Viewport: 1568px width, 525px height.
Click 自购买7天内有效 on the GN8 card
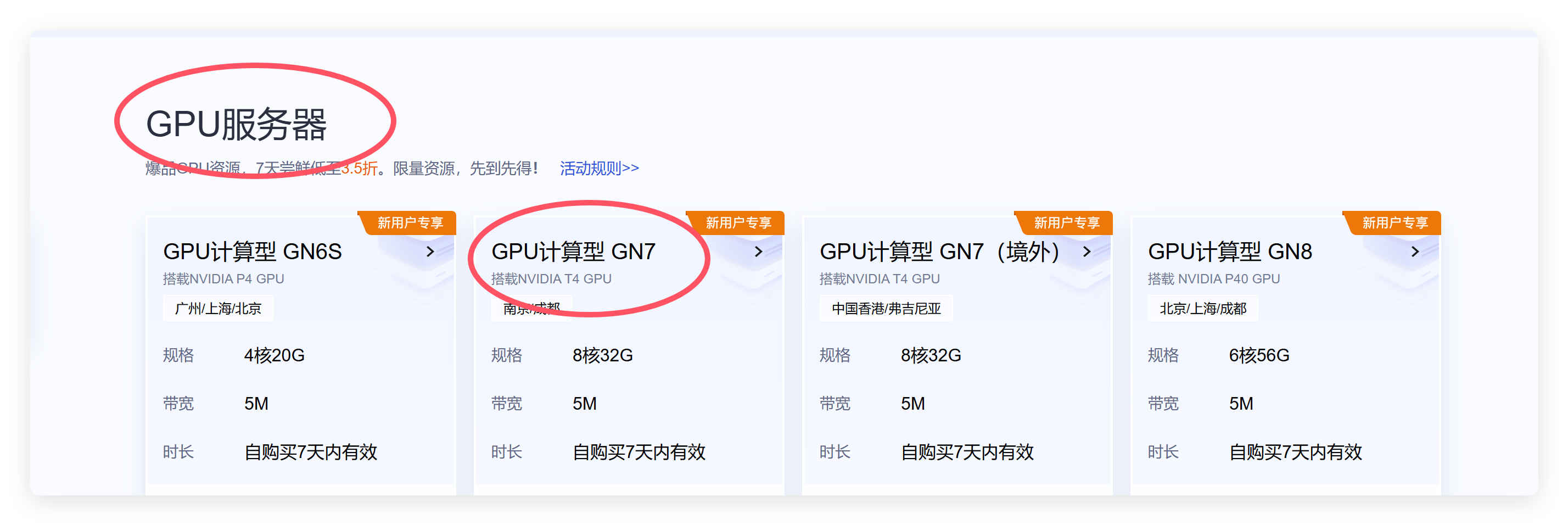point(1296,452)
